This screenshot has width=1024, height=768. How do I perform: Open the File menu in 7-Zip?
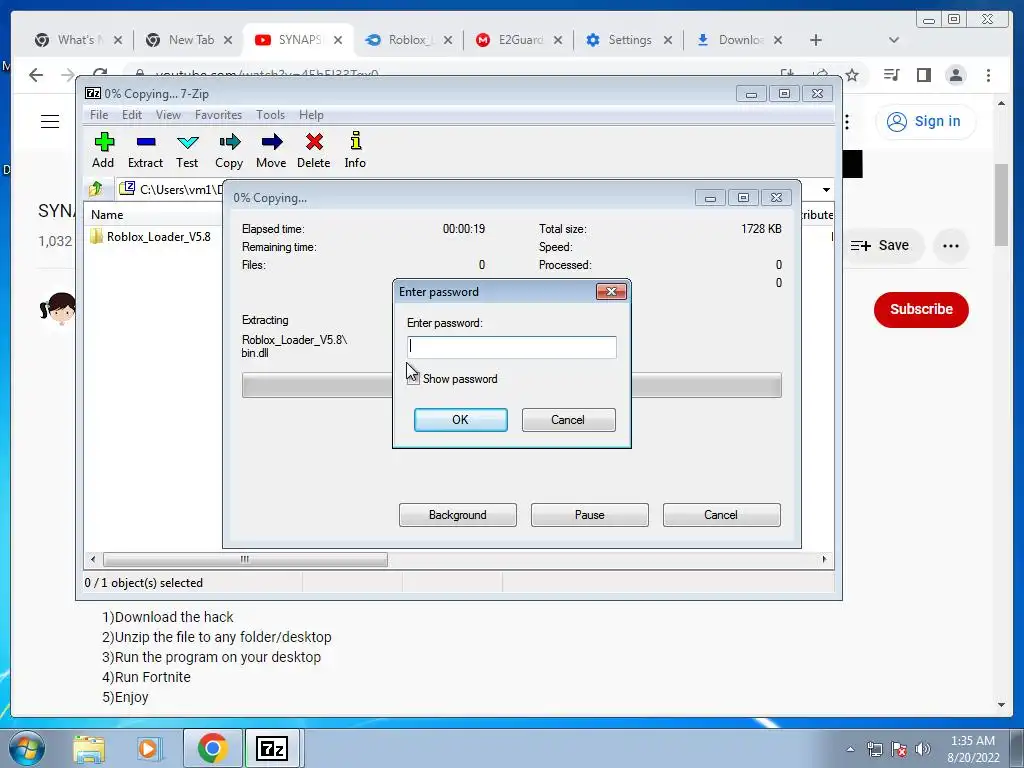[99, 114]
